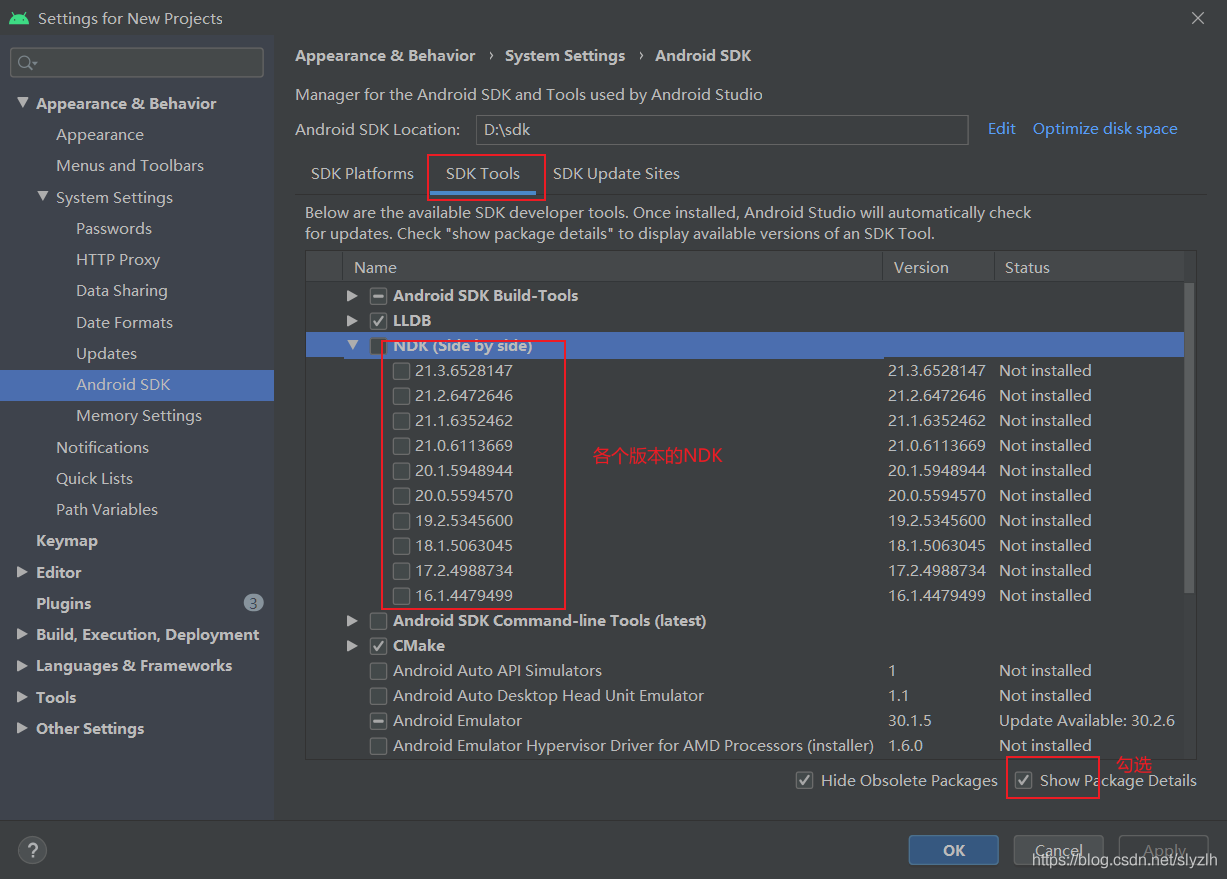The image size is (1227, 879).
Task: Open Menus and Toolbars settings
Action: point(130,166)
